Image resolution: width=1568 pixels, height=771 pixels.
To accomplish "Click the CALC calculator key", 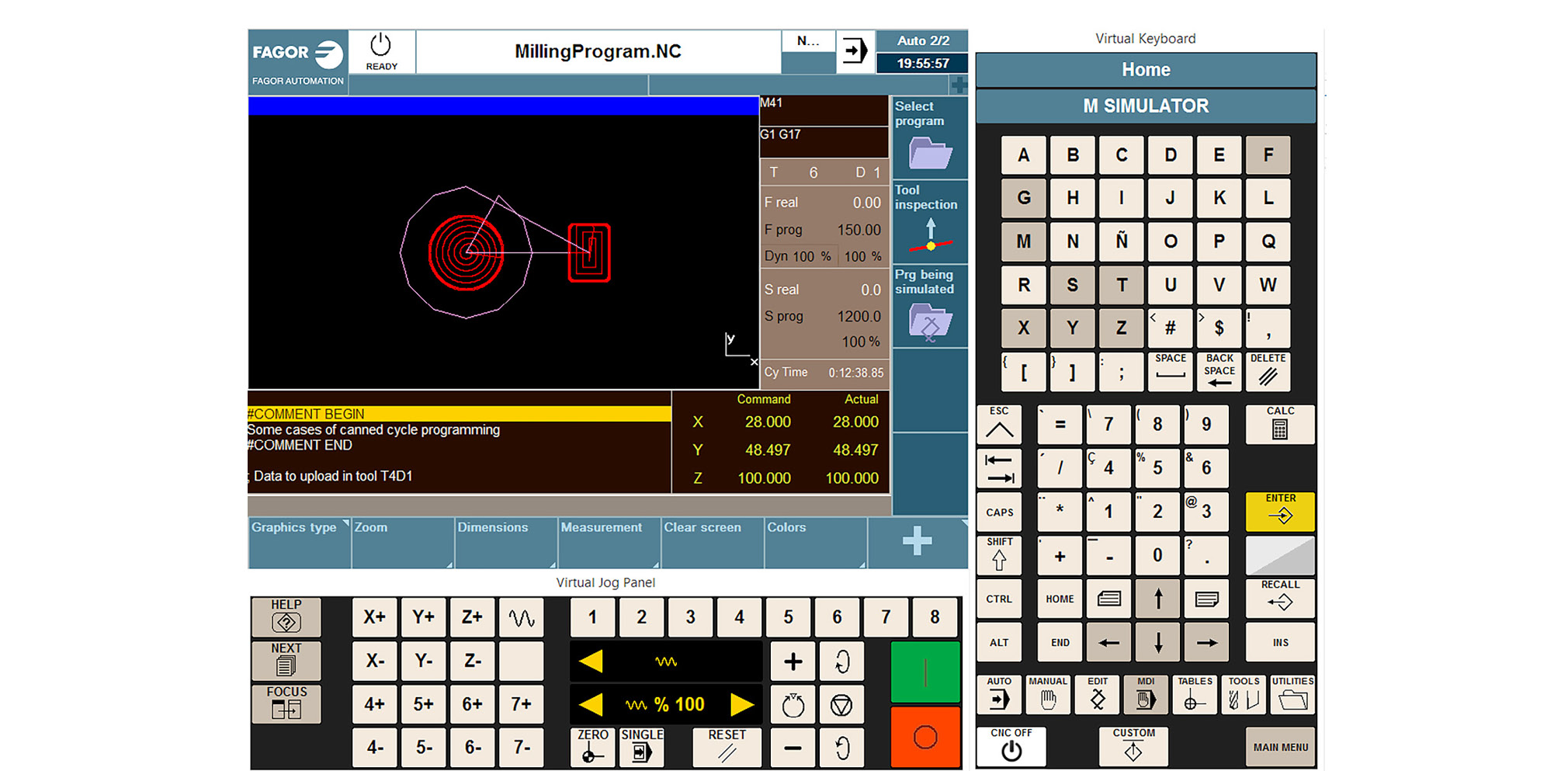I will [1279, 424].
